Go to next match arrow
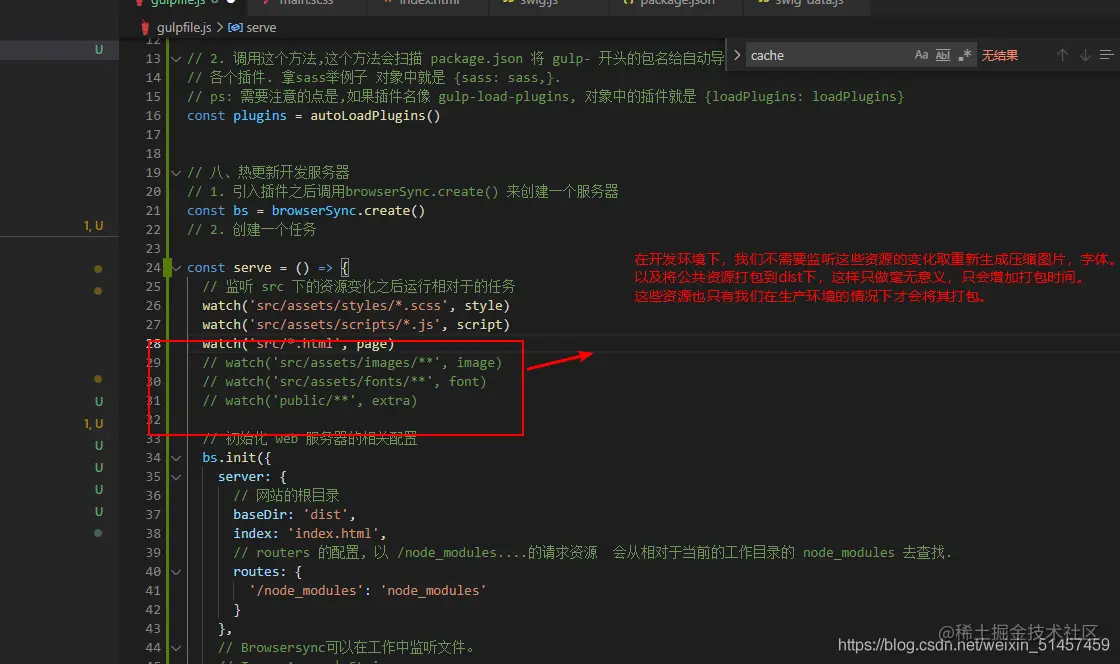The image size is (1120, 664). [x=1085, y=55]
